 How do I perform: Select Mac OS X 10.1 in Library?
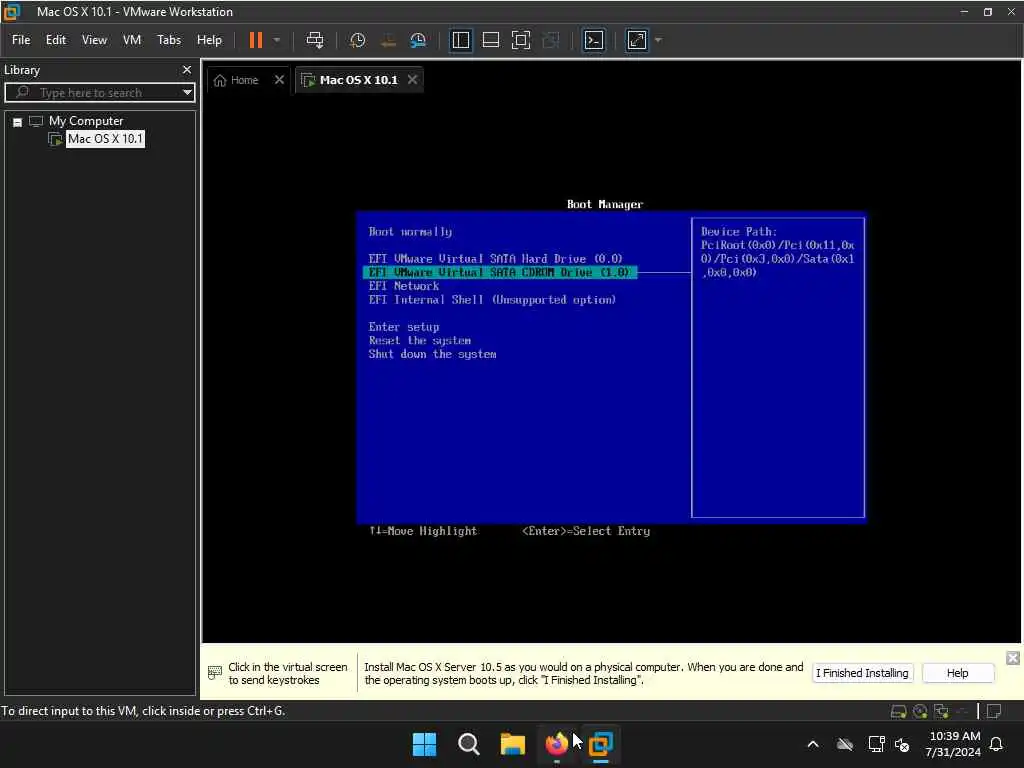click(104, 139)
